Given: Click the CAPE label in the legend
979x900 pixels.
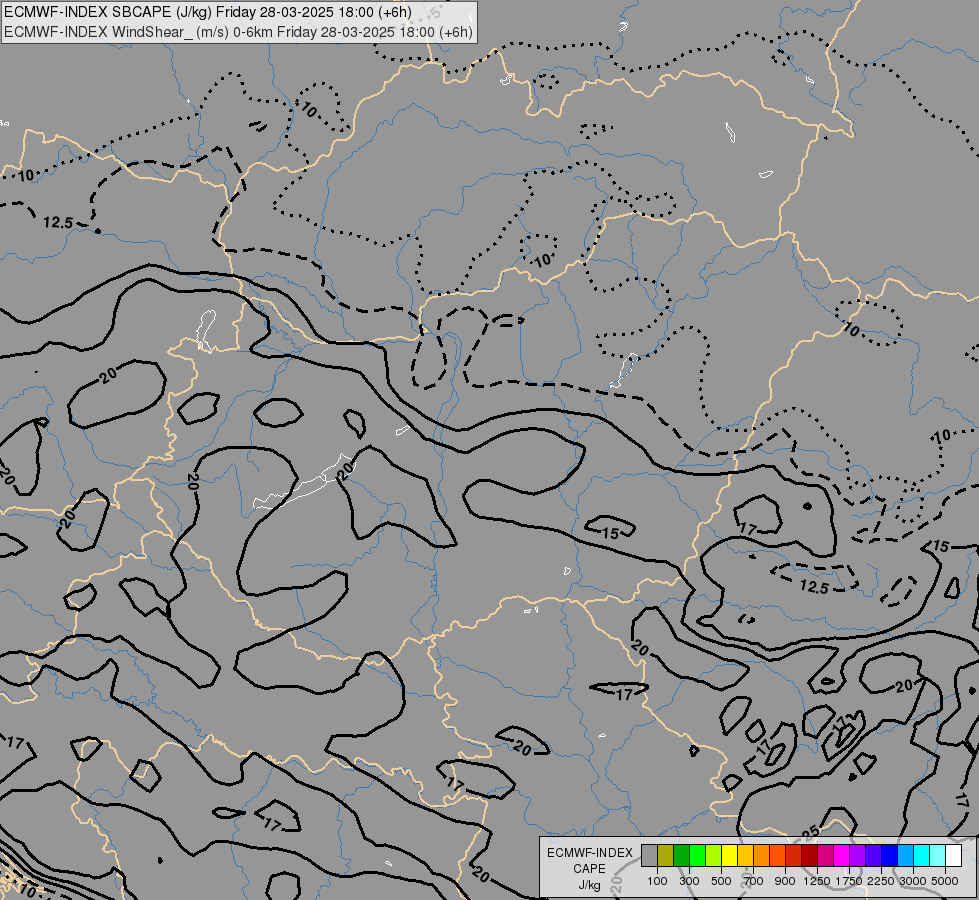Looking at the screenshot, I should pos(589,869).
